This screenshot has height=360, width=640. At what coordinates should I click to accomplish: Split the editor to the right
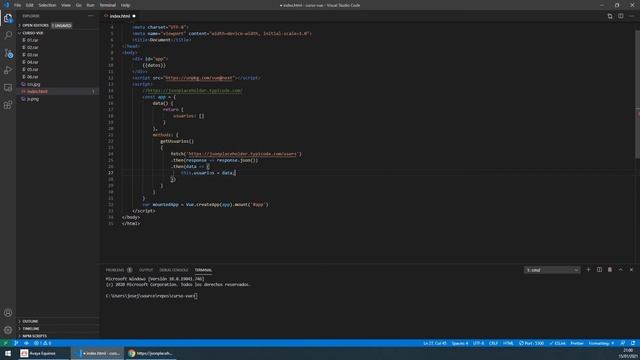pos(620,16)
